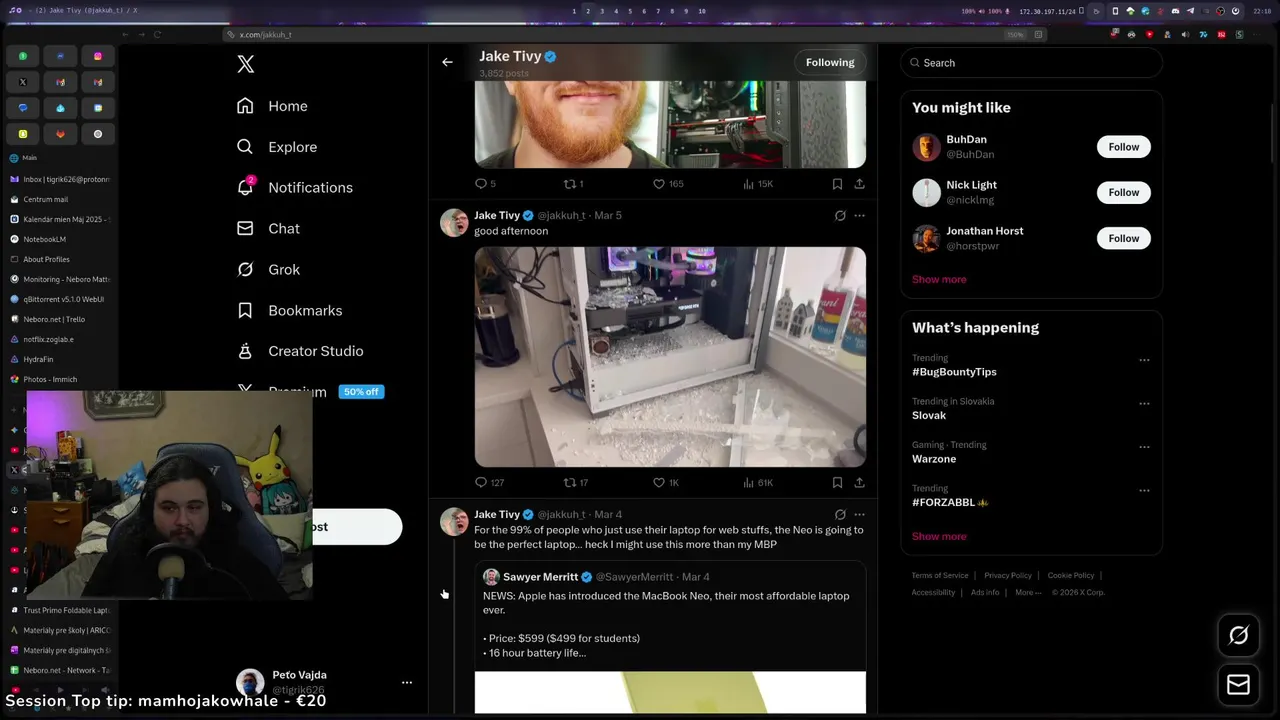Open Sawyer Merritt's quoted post name
The height and width of the screenshot is (720, 1280).
click(540, 577)
